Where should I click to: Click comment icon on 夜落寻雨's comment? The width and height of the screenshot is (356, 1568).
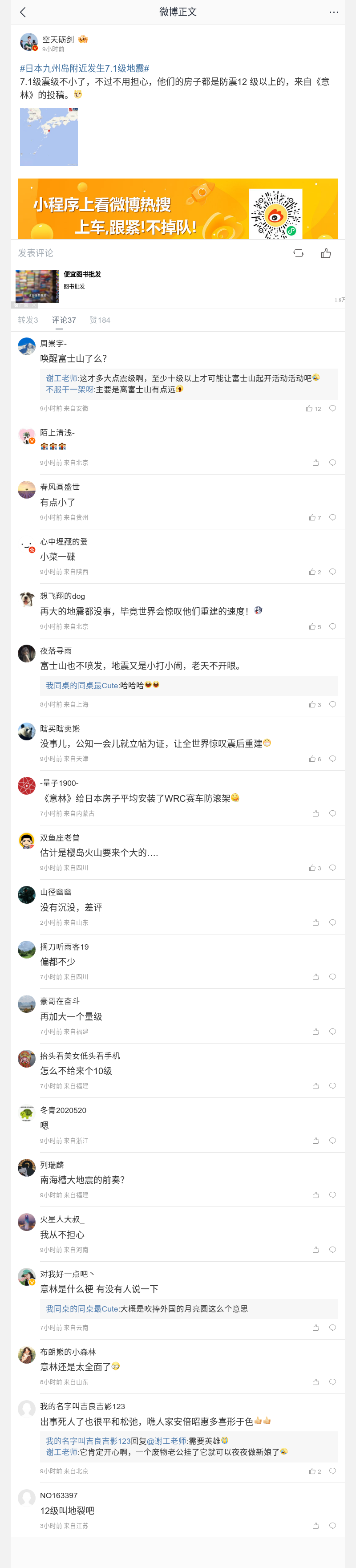point(332,704)
